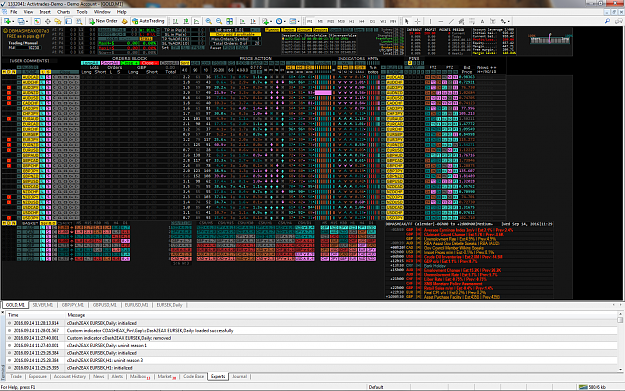Open the Tools menu
This screenshot has width=625, height=391.
click(x=82, y=12)
